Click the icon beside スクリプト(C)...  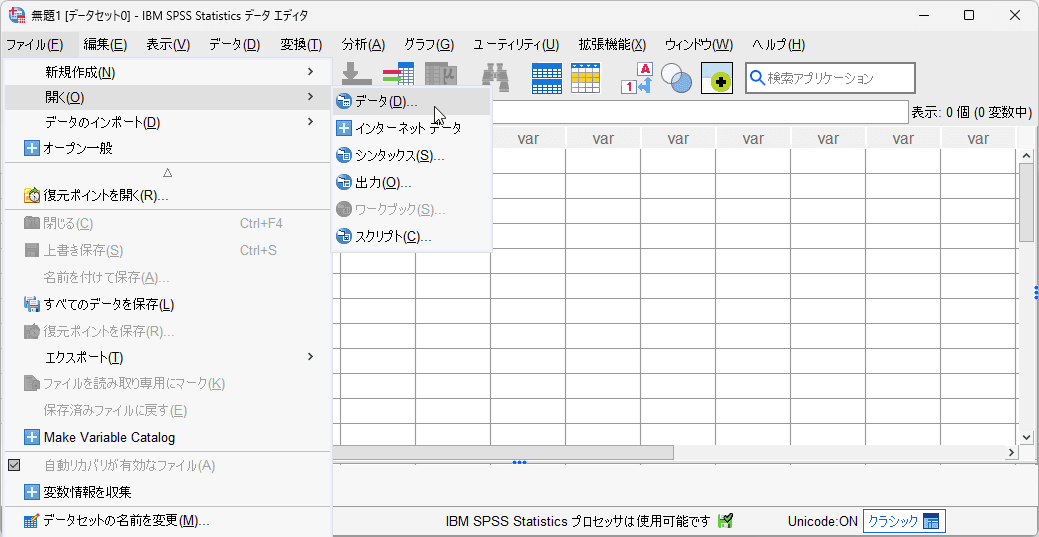(x=343, y=236)
